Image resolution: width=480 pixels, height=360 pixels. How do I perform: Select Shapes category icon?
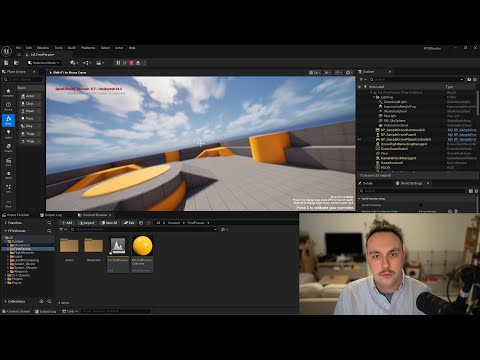point(8,148)
